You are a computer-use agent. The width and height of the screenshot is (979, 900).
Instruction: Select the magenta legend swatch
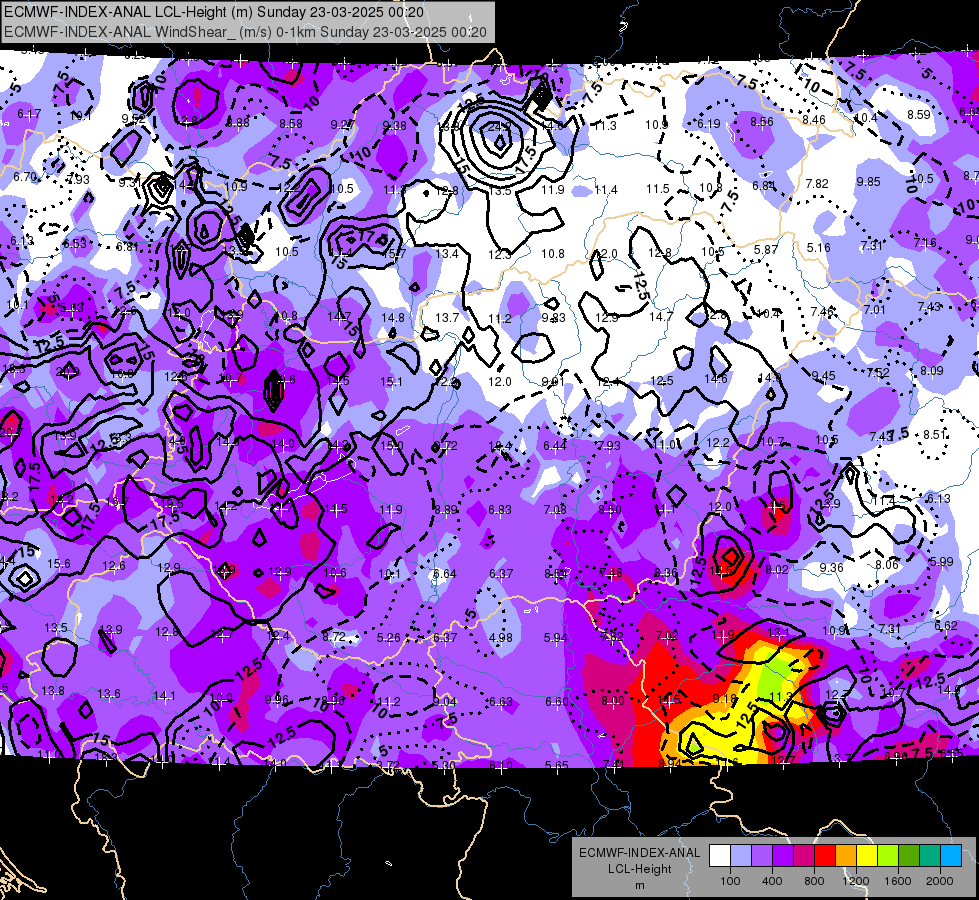(x=804, y=856)
